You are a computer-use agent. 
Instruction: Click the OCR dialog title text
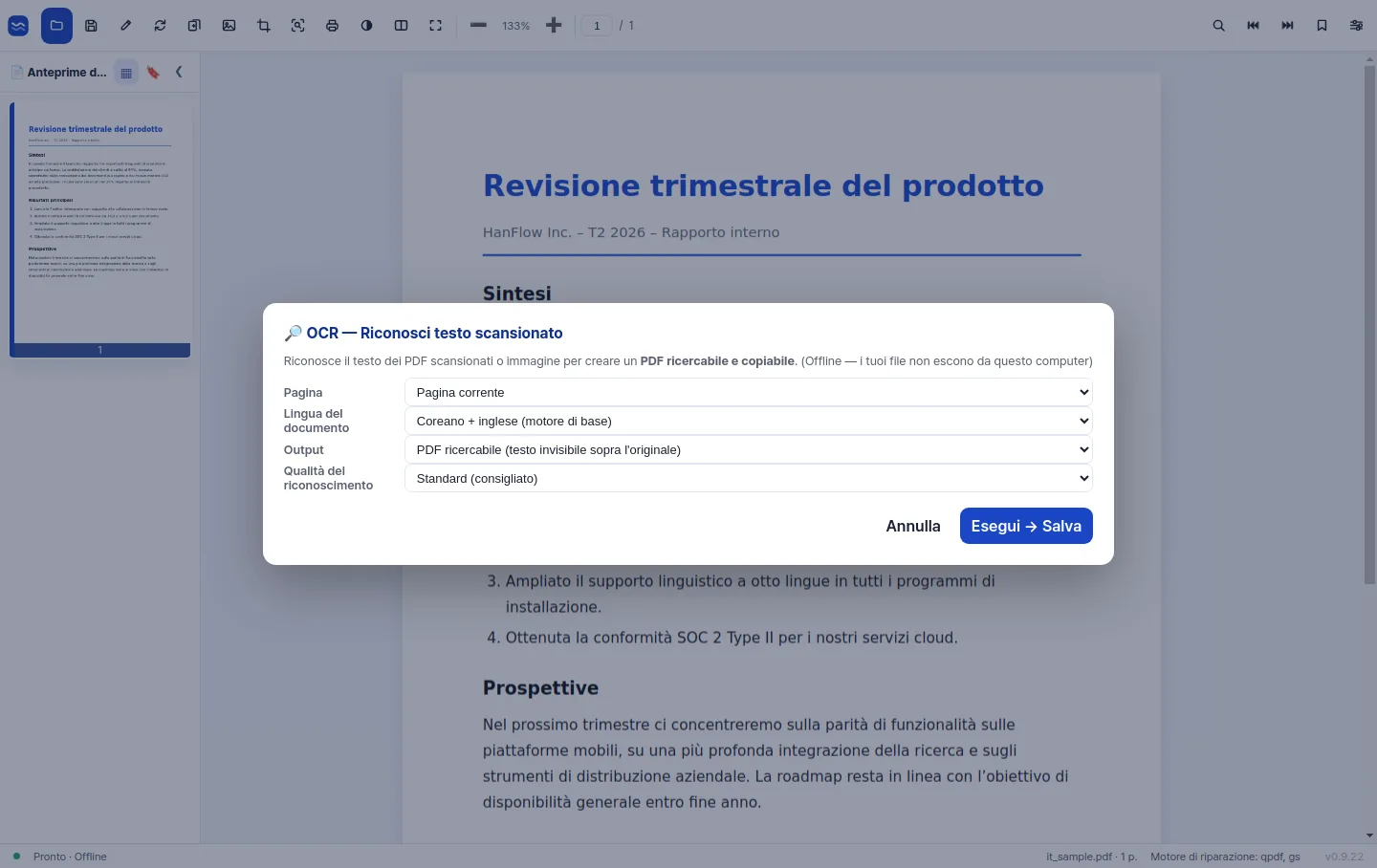coord(424,333)
